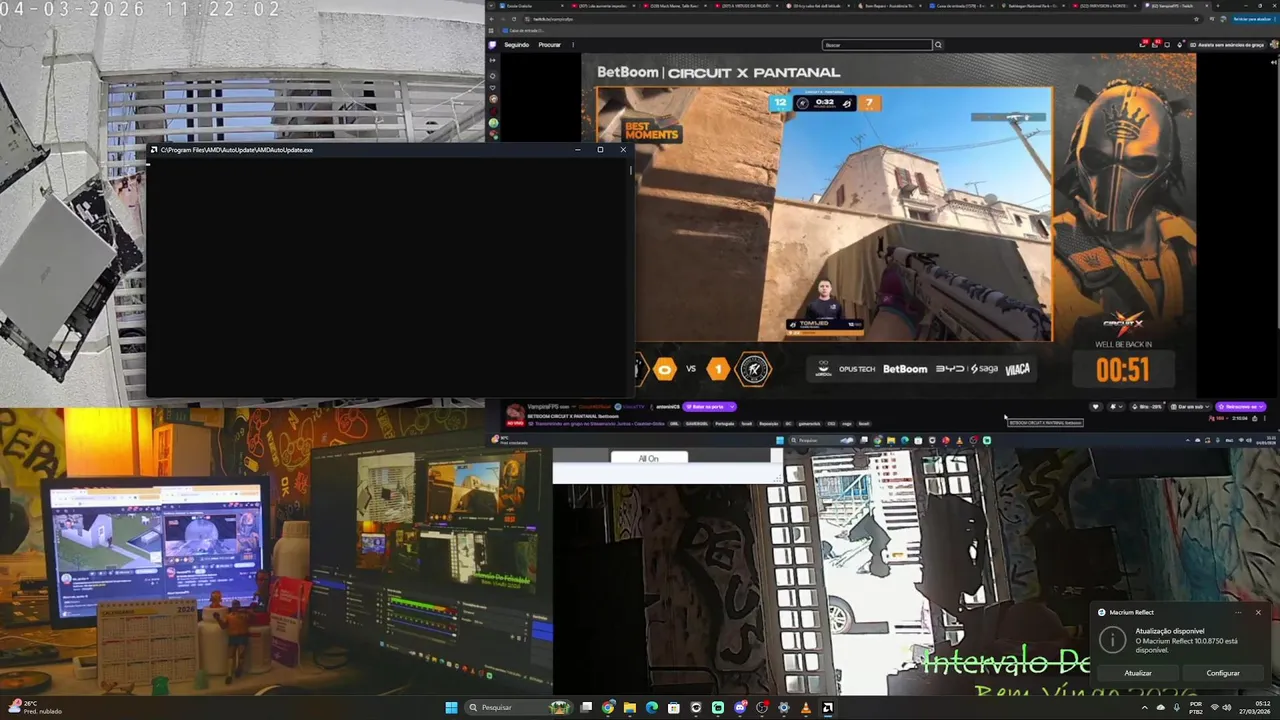Viewport: 1280px width, 720px height.
Task: Open a new Chrome tab
Action: point(1218,6)
